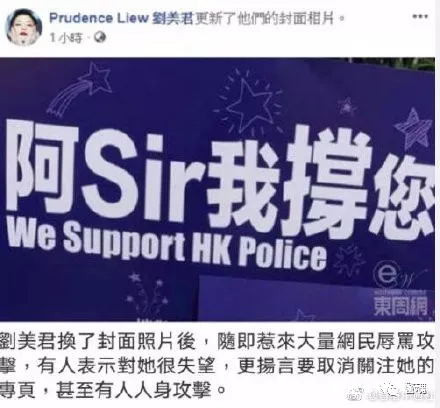Click the caption line about 取消關注她的
Viewport: 440px width, 408px height.
217,365
